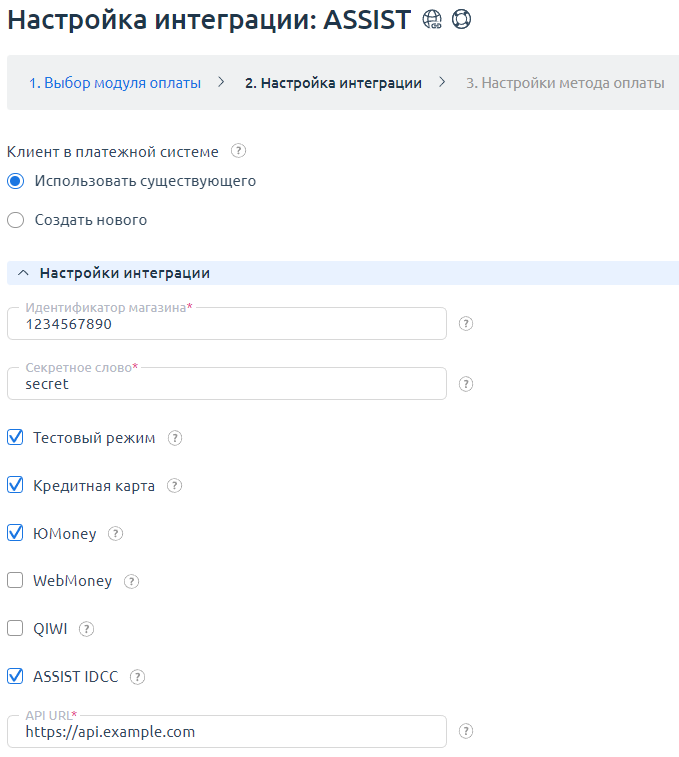Click help icon beside the 'Секретное слово' field
This screenshot has height=757, width=679.
pyautogui.click(x=465, y=384)
